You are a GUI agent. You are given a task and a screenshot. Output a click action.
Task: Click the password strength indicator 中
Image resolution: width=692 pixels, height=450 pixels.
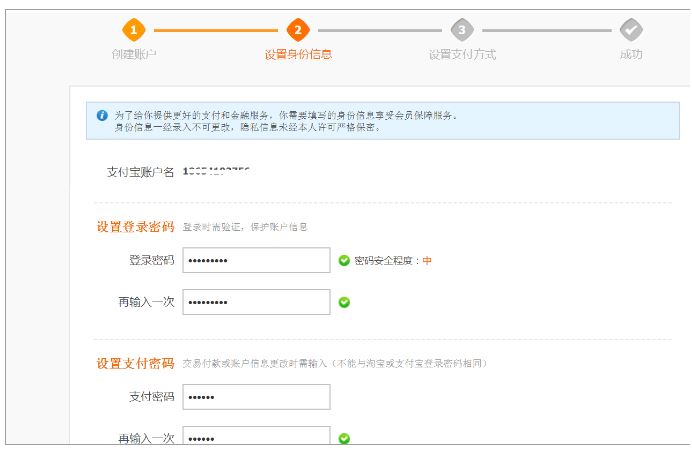[x=427, y=261]
